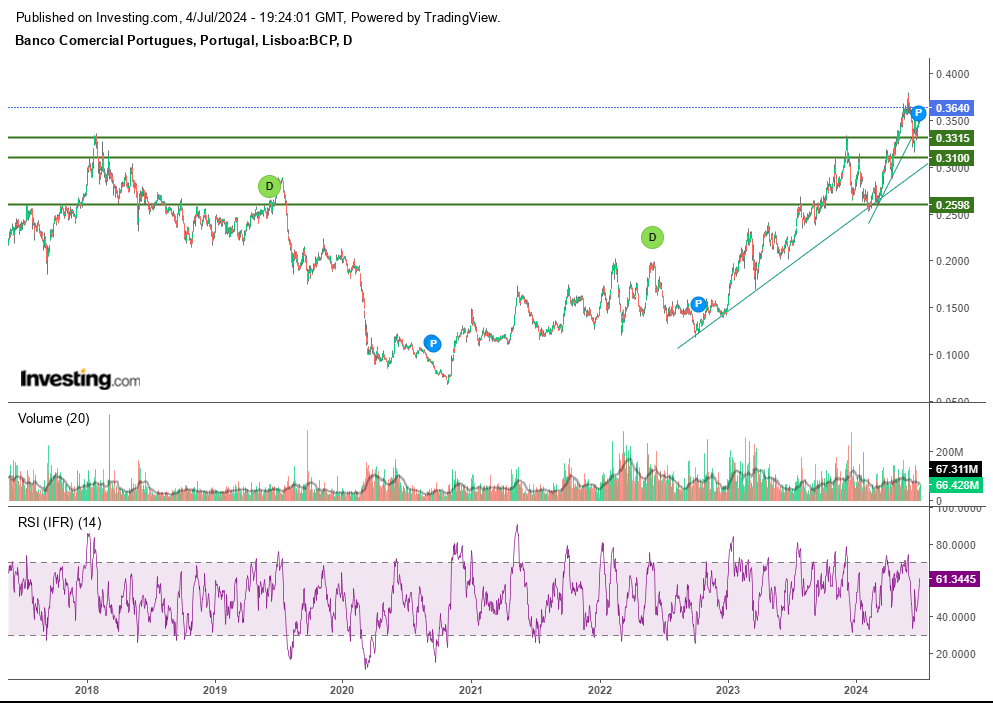Click the RSI (IFR) (14) indicator title

(x=60, y=522)
